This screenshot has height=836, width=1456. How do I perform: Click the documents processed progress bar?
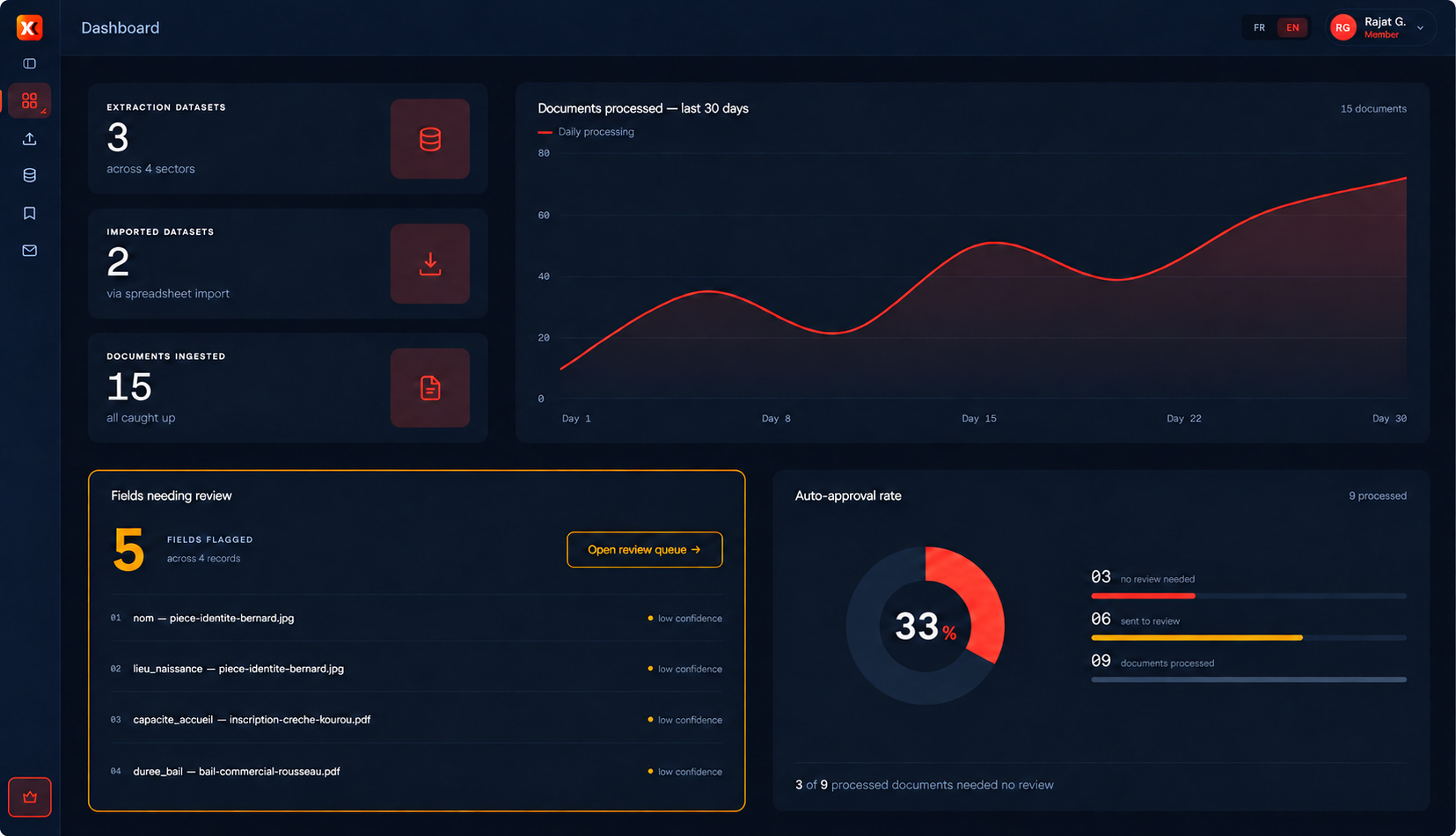pyautogui.click(x=1248, y=679)
